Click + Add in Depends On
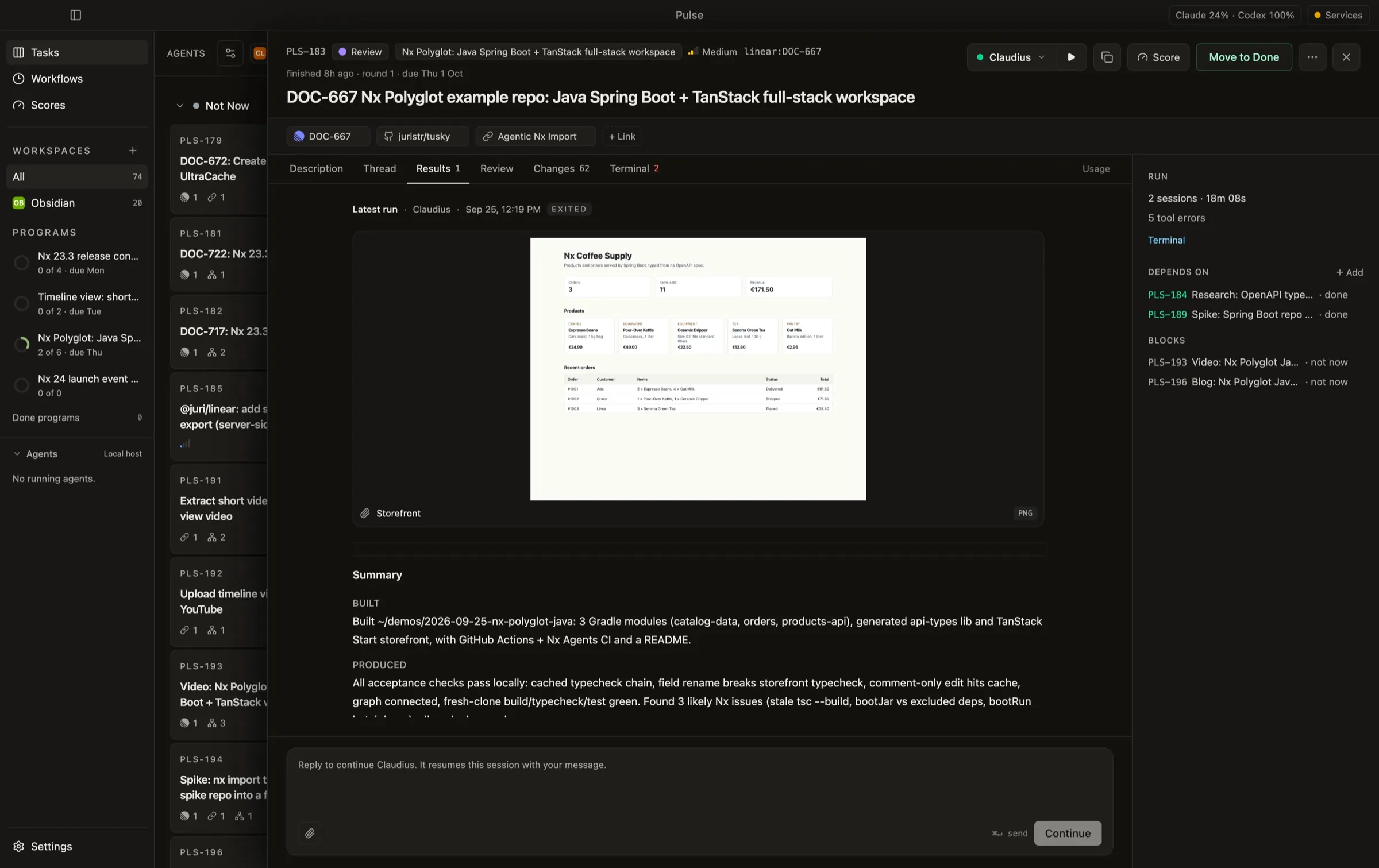Screen dimensions: 1379x868 [1349, 272]
